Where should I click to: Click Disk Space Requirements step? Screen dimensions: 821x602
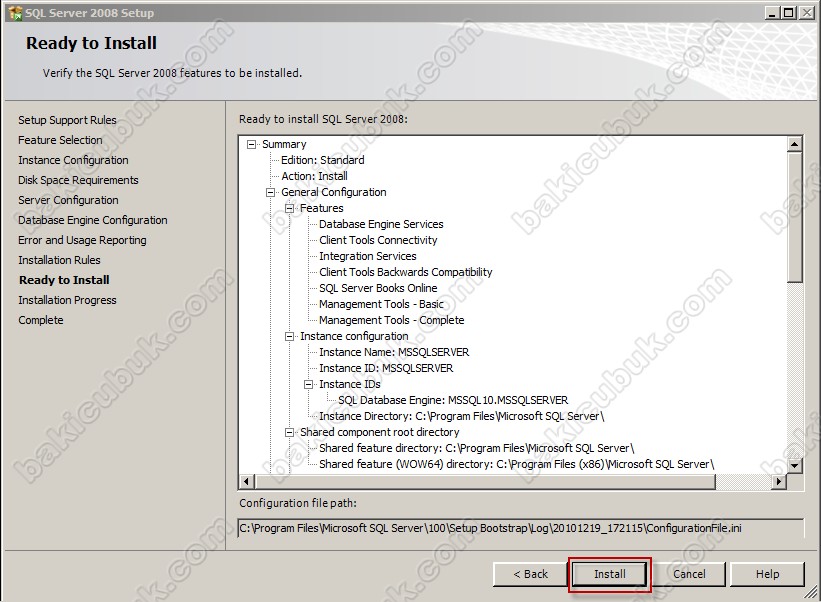click(78, 180)
